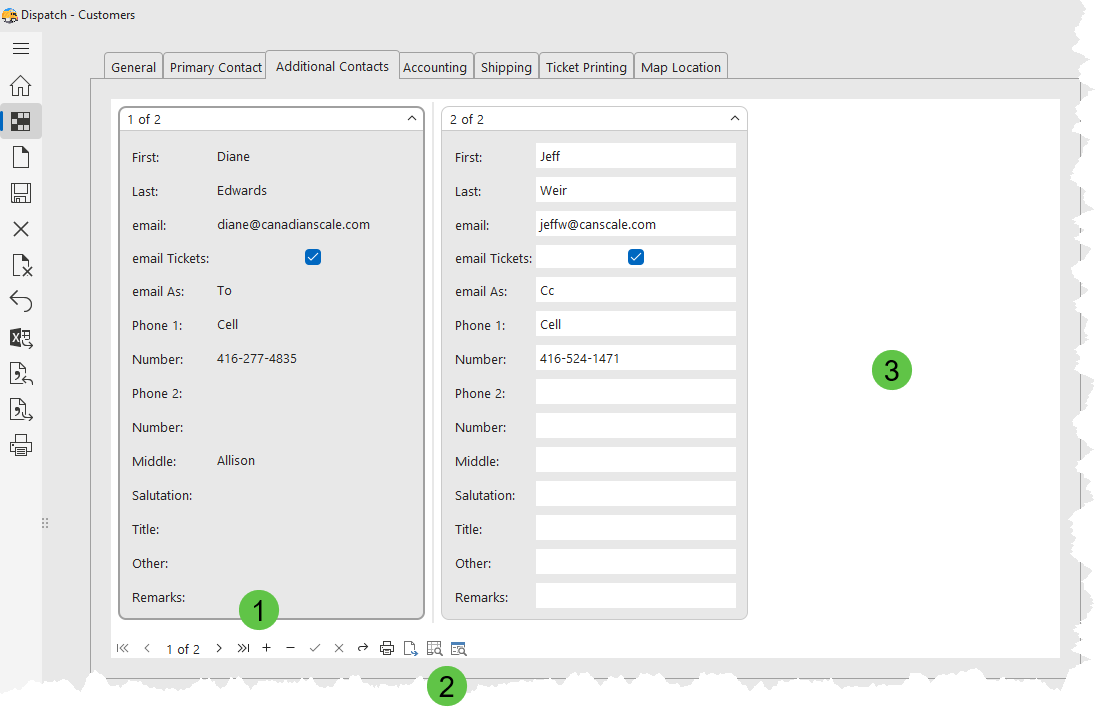This screenshot has height=707, width=1100.
Task: Add a new contact with the plus button
Action: pyautogui.click(x=267, y=648)
